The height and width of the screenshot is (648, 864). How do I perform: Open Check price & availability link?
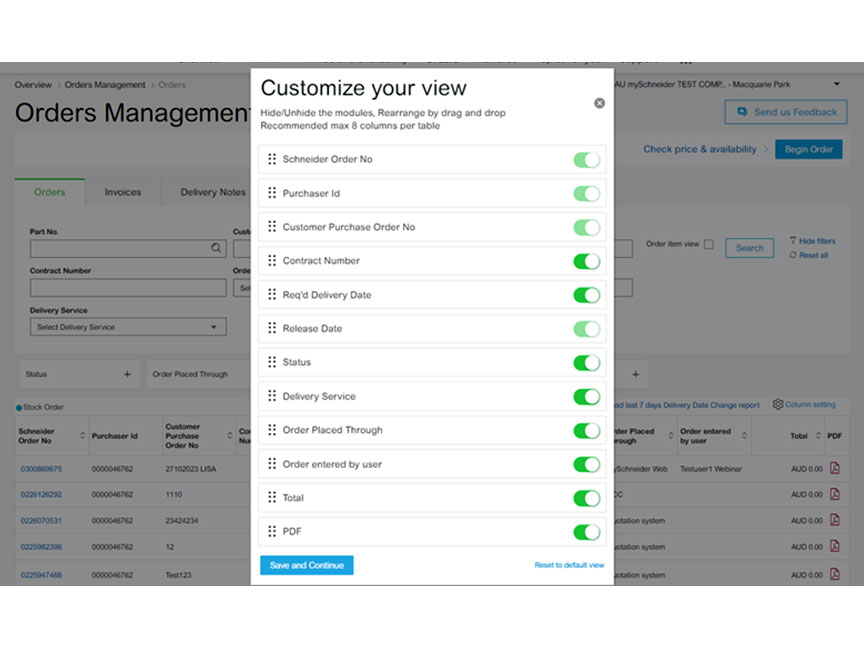(x=700, y=149)
